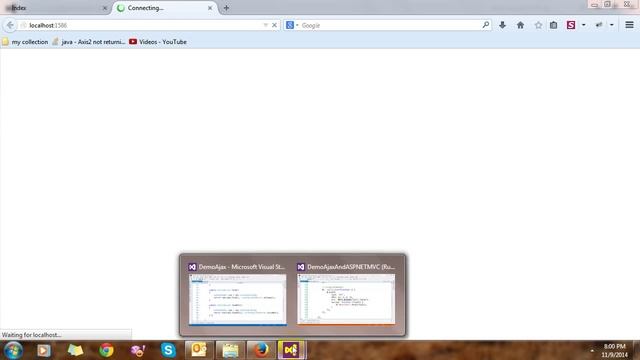
Task: Open the purple messenger taskbar icon
Action: pyautogui.click(x=138, y=350)
